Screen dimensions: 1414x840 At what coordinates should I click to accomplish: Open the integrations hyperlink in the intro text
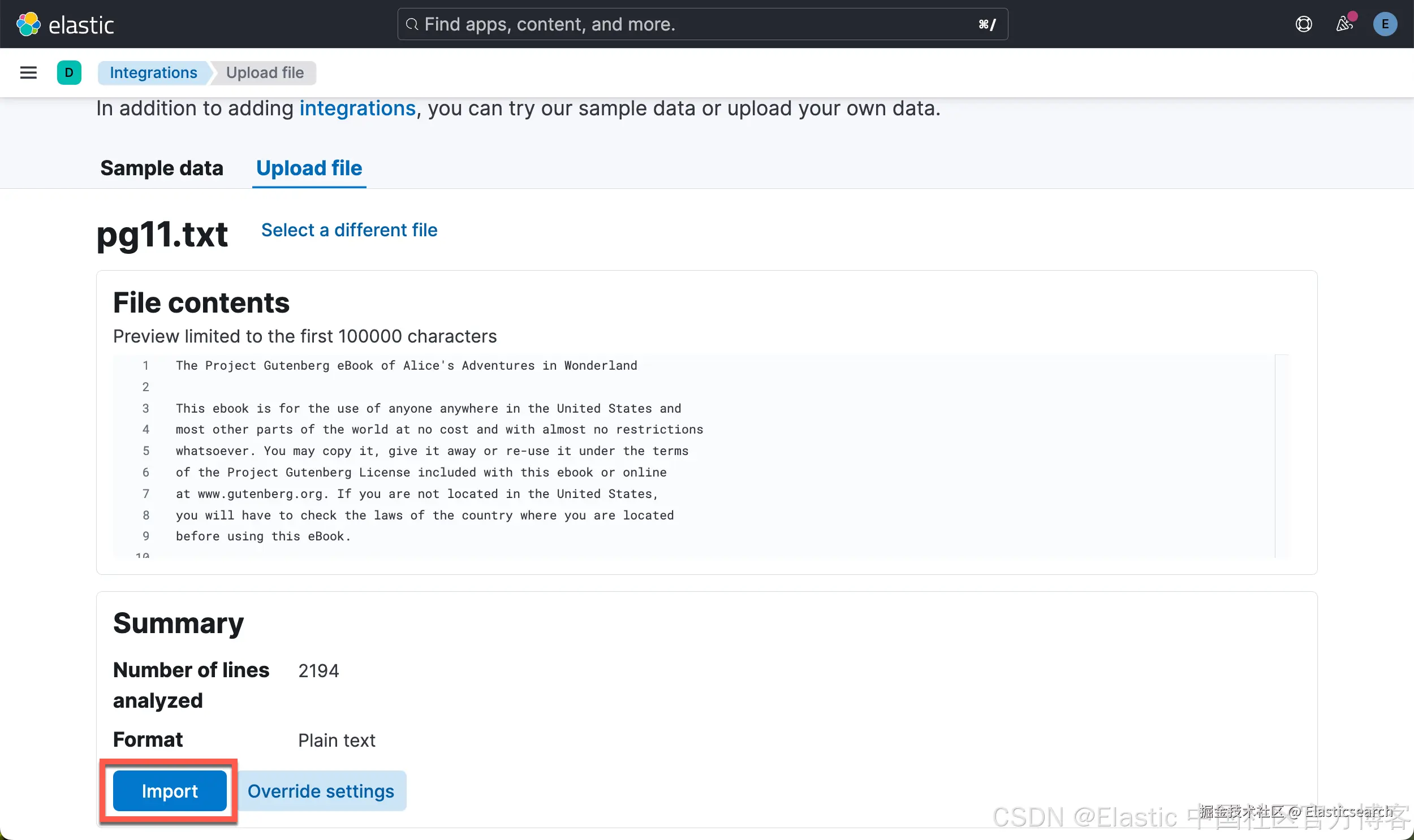point(357,108)
